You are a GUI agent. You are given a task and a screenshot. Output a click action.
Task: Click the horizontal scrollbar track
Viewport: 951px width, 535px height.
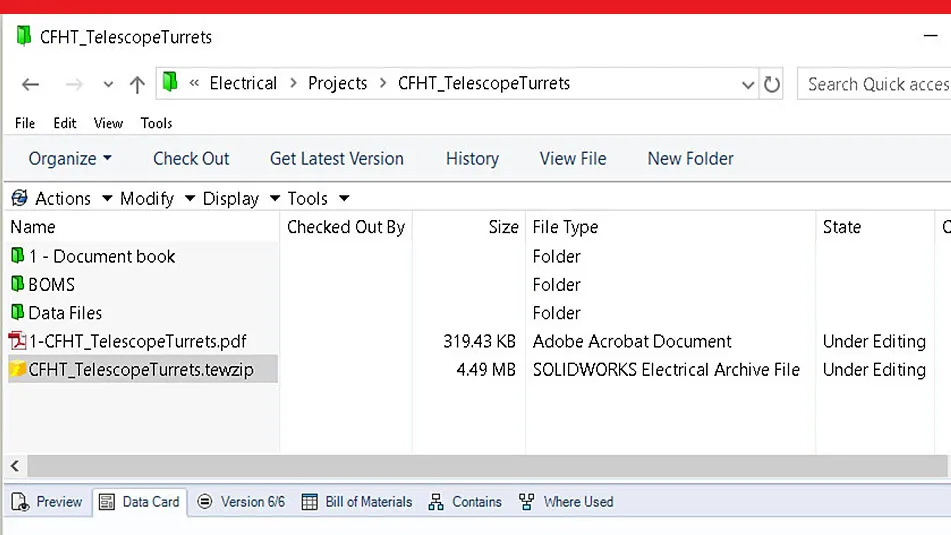tap(487, 466)
